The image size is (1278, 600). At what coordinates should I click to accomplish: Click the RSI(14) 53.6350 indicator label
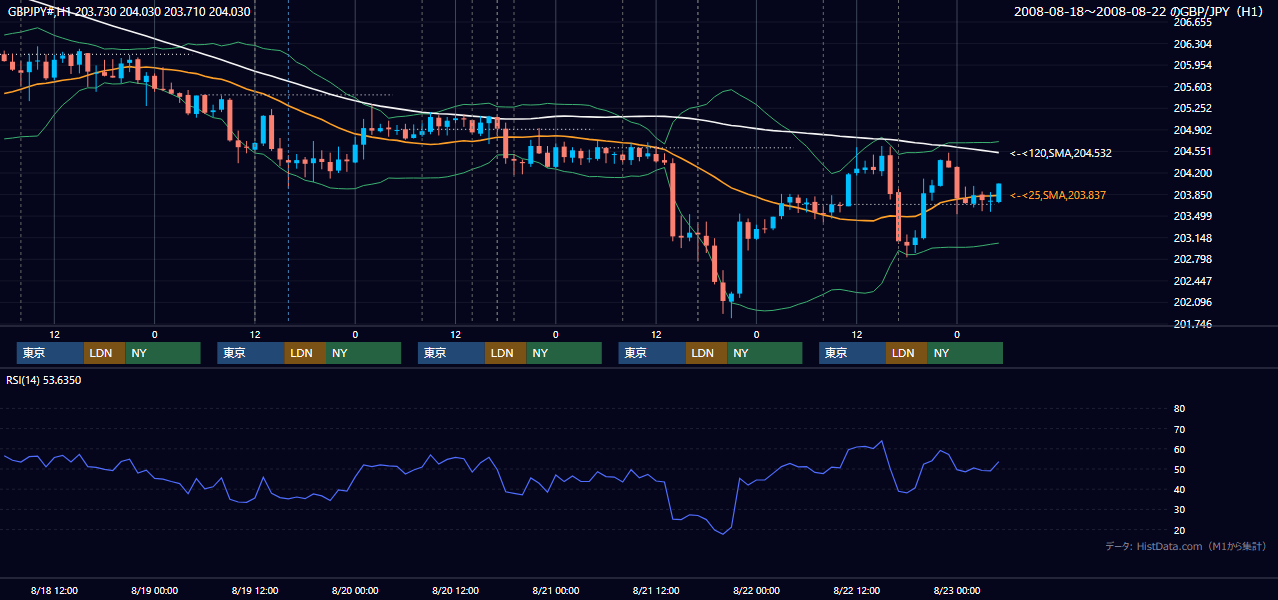point(44,380)
